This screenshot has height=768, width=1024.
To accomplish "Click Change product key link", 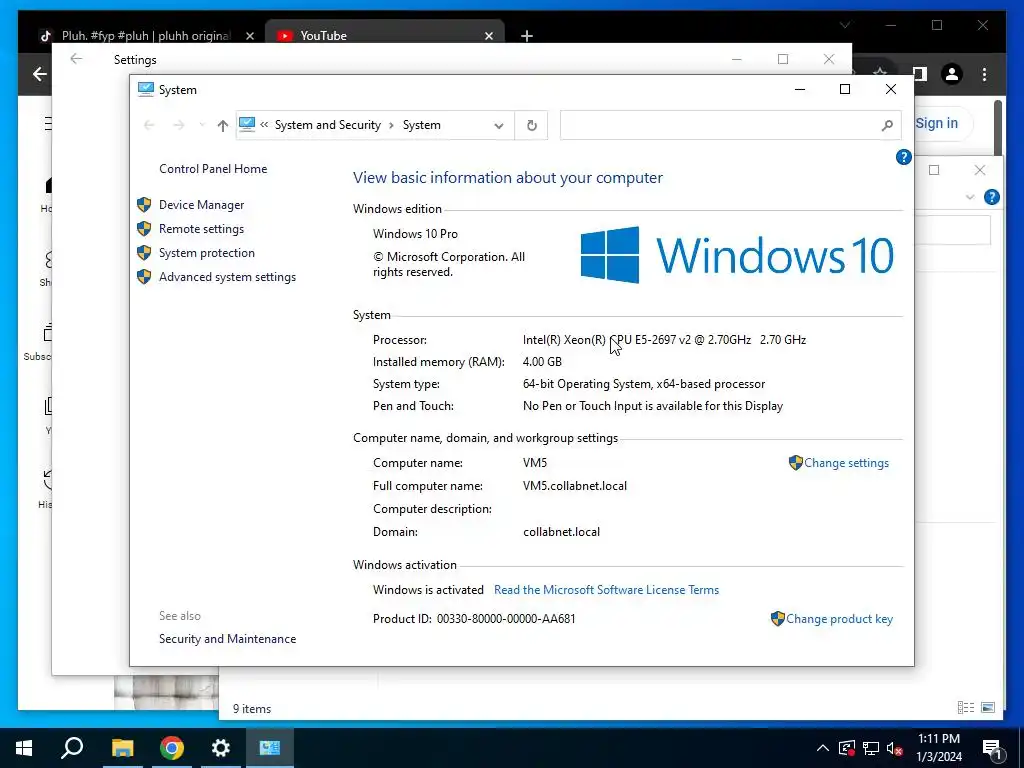I will pyautogui.click(x=839, y=619).
